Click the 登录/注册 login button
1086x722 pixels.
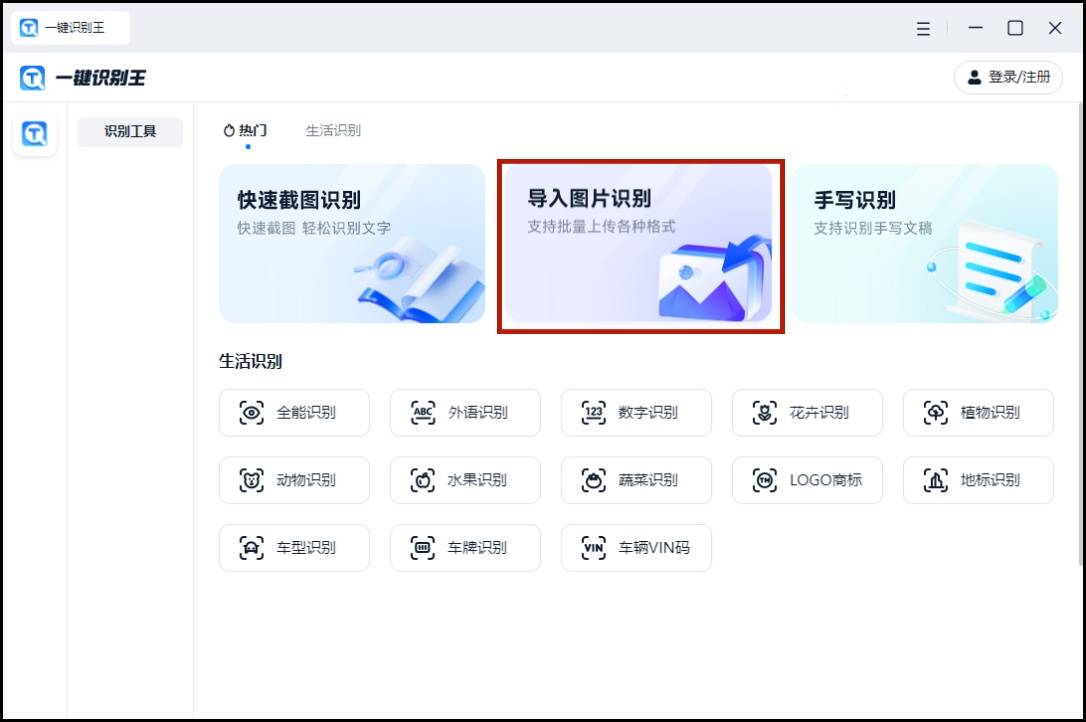pos(1008,77)
